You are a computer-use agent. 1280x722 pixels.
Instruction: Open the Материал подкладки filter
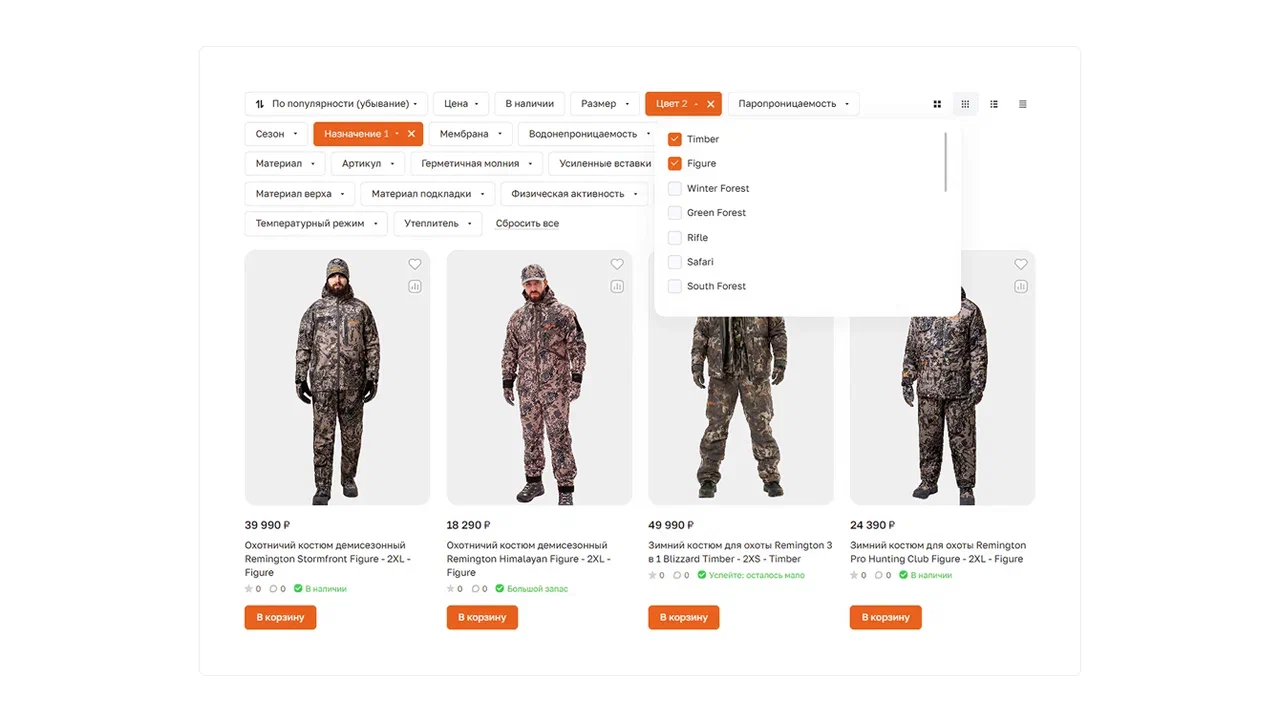point(428,194)
